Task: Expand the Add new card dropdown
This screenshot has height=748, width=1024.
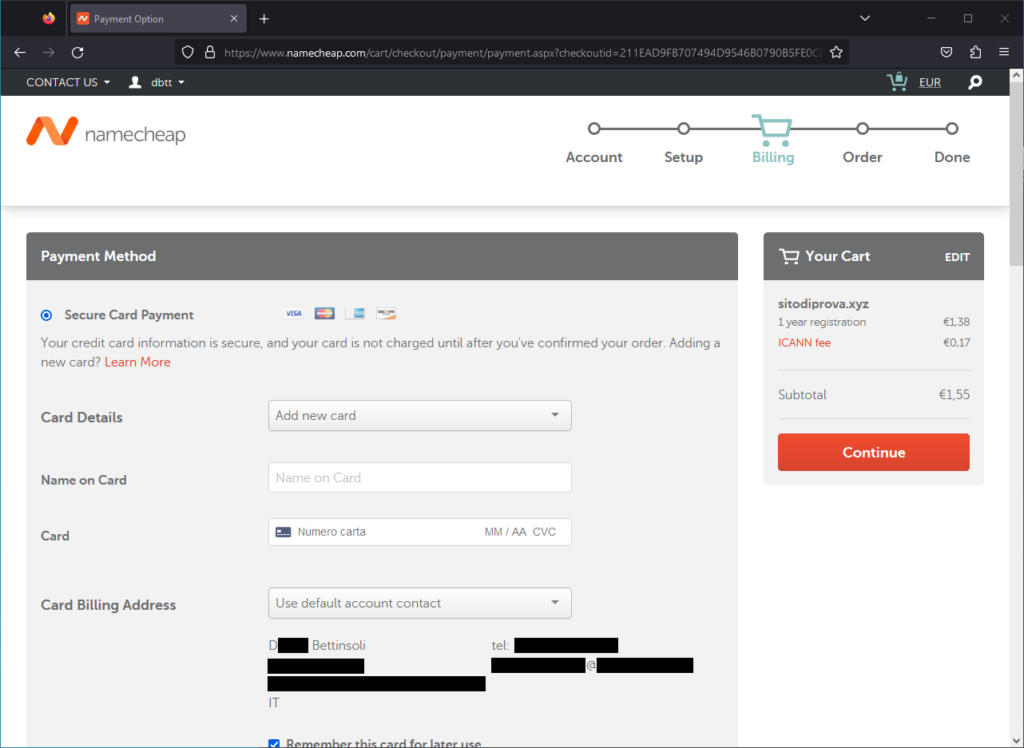Action: click(420, 415)
